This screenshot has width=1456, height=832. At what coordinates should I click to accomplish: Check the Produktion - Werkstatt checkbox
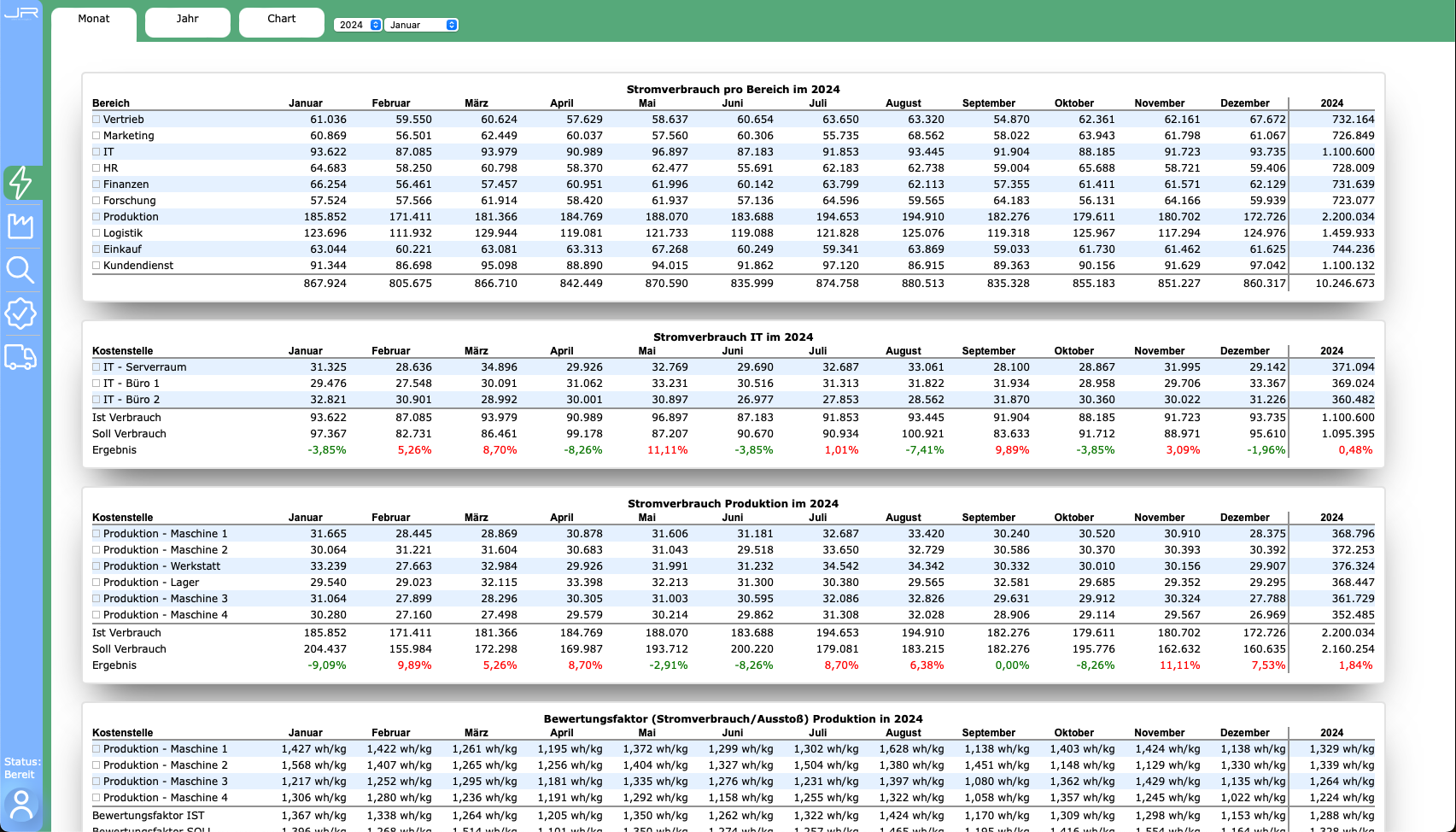pyautogui.click(x=96, y=566)
